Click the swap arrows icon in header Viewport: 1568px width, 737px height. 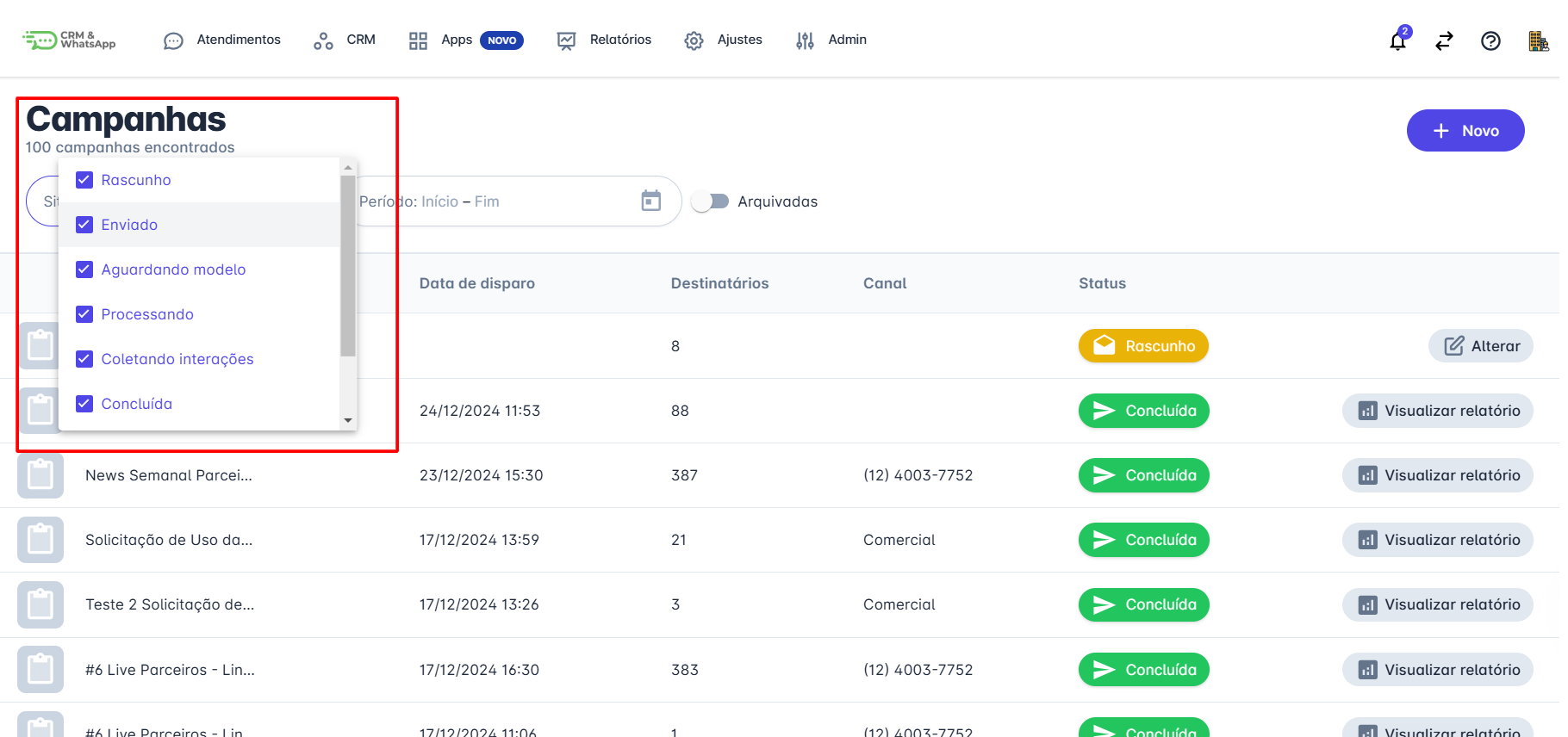click(x=1444, y=40)
